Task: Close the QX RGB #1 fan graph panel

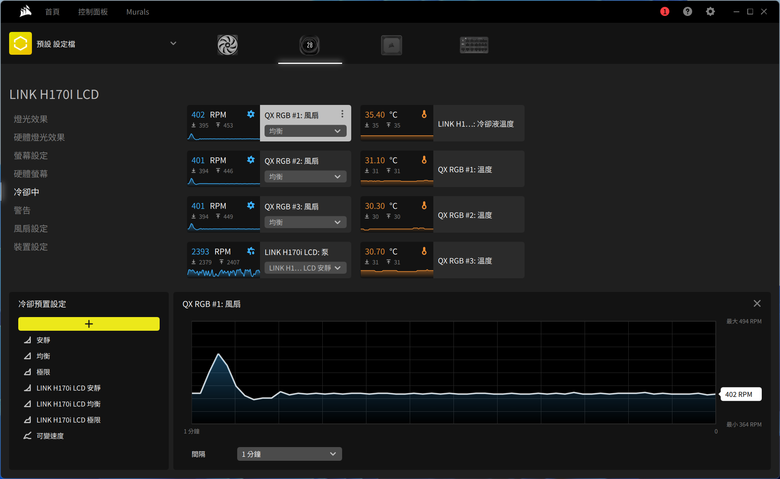Action: coord(757,303)
